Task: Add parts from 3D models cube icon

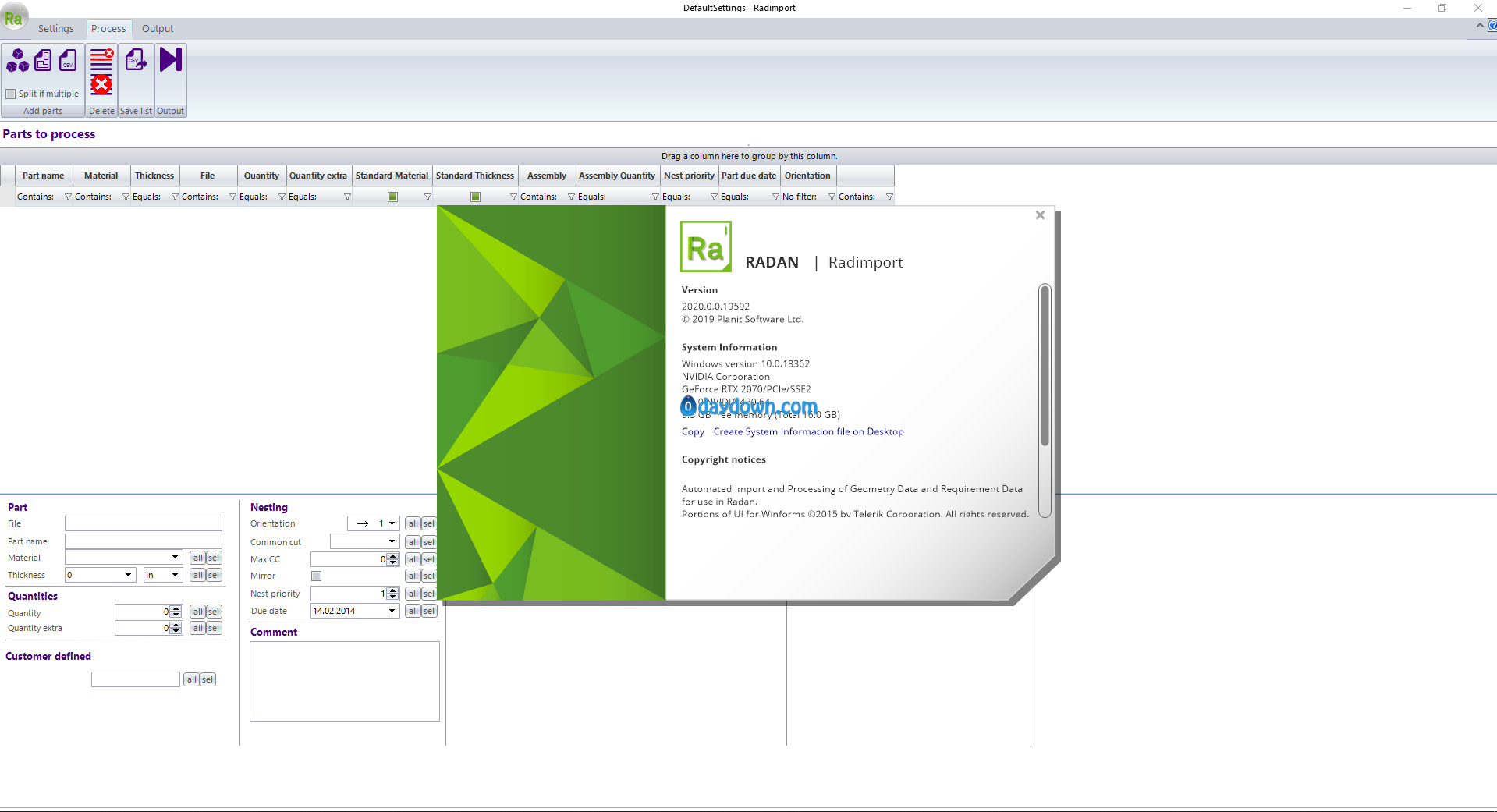Action: [18, 60]
